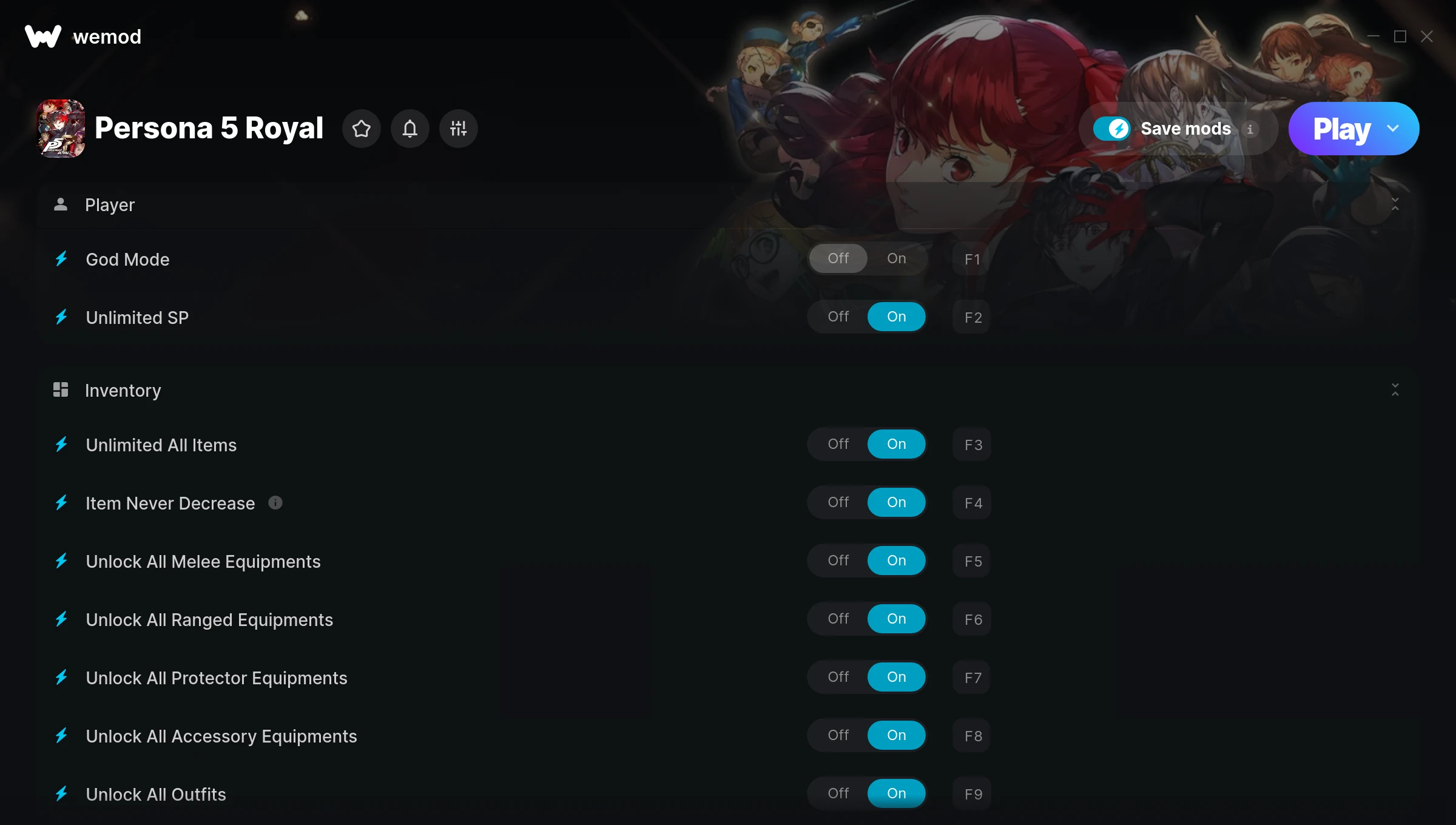
Task: Open the notifications bell icon
Action: 410,129
